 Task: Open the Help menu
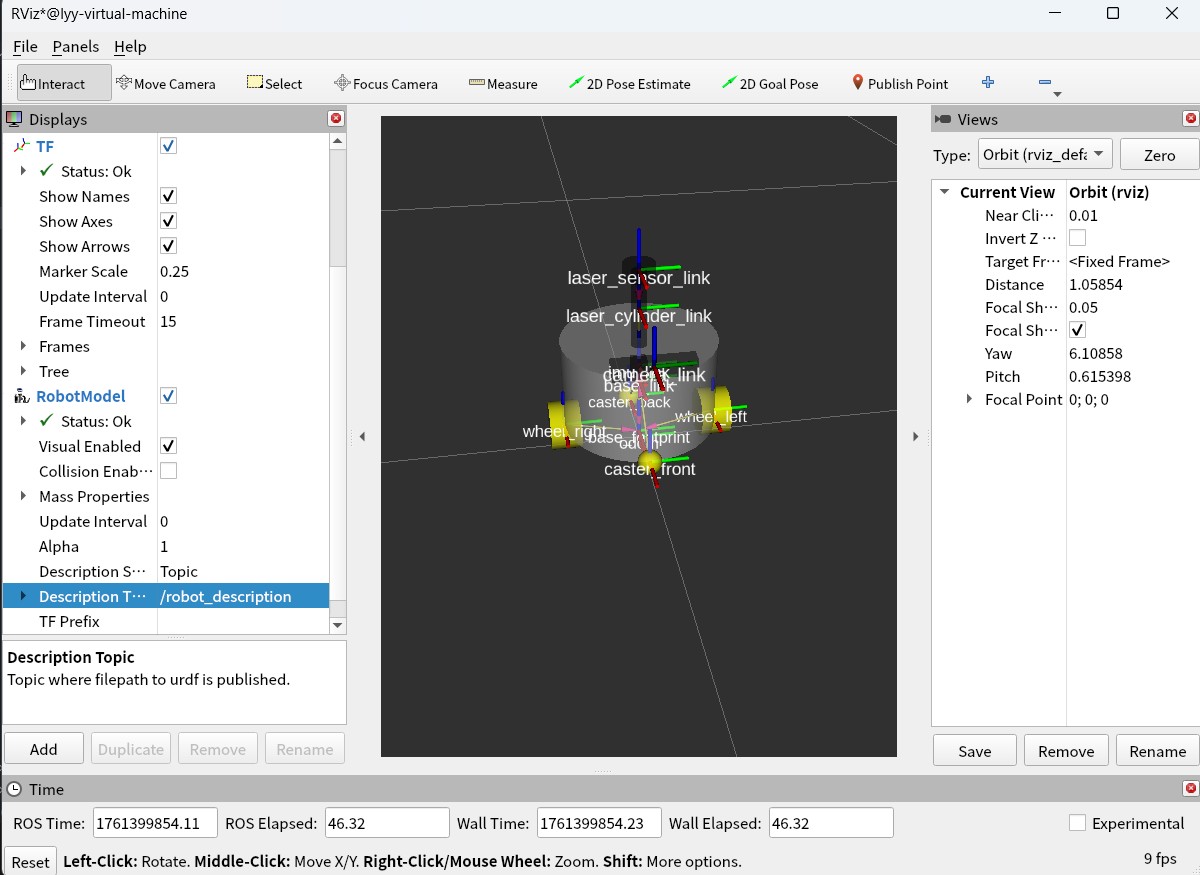click(130, 46)
